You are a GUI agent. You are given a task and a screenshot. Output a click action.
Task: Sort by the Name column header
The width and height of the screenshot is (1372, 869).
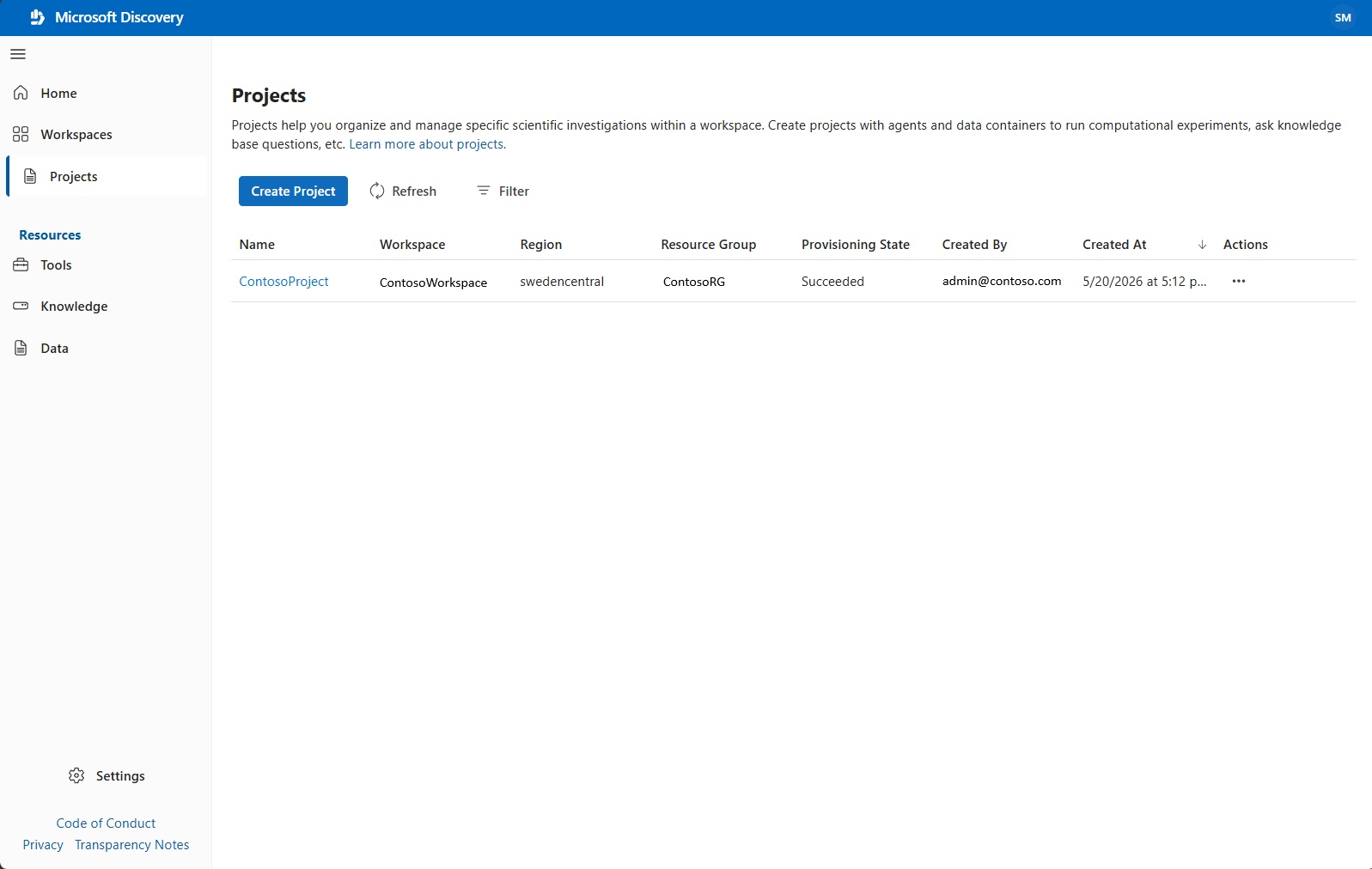pos(257,245)
